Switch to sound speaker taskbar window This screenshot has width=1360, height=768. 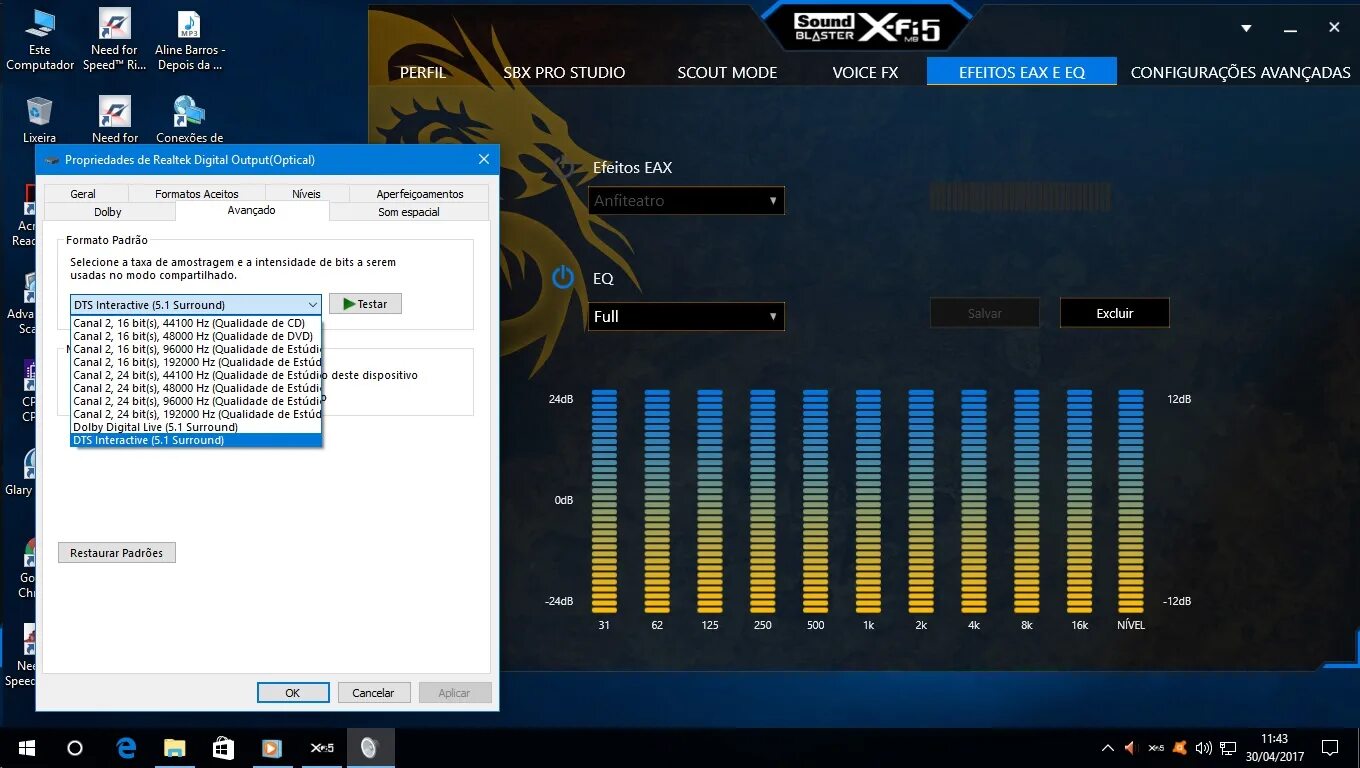[370, 748]
